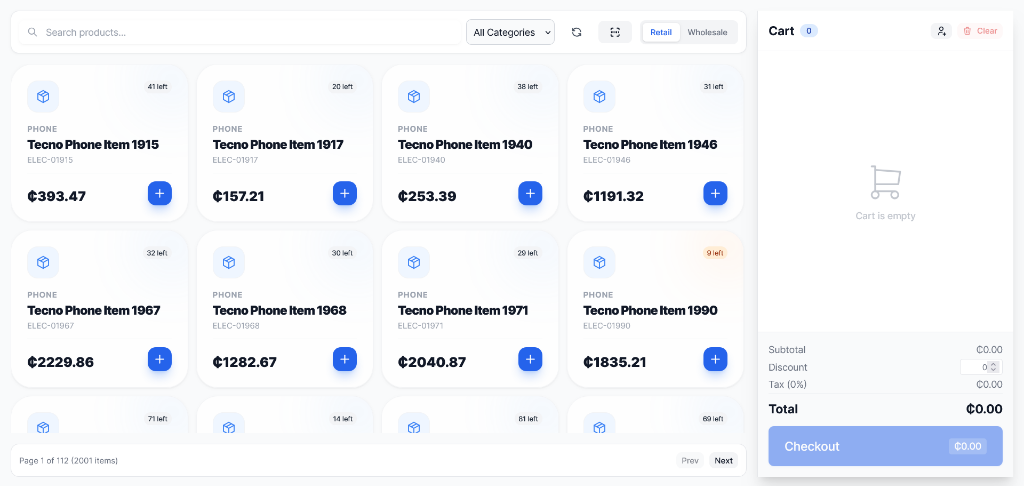The height and width of the screenshot is (486, 1024).
Task: Add Tecno Phone Item 1968 to cart
Action: (345, 359)
